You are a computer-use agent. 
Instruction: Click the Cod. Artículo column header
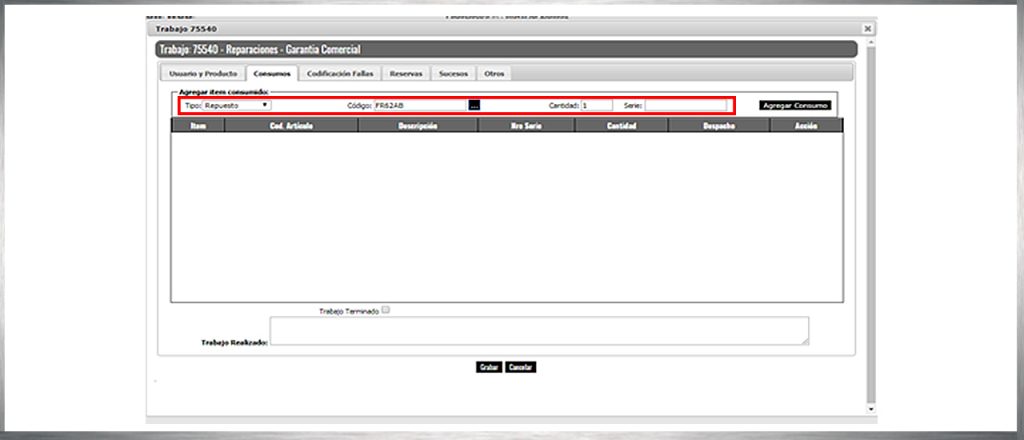pos(291,126)
